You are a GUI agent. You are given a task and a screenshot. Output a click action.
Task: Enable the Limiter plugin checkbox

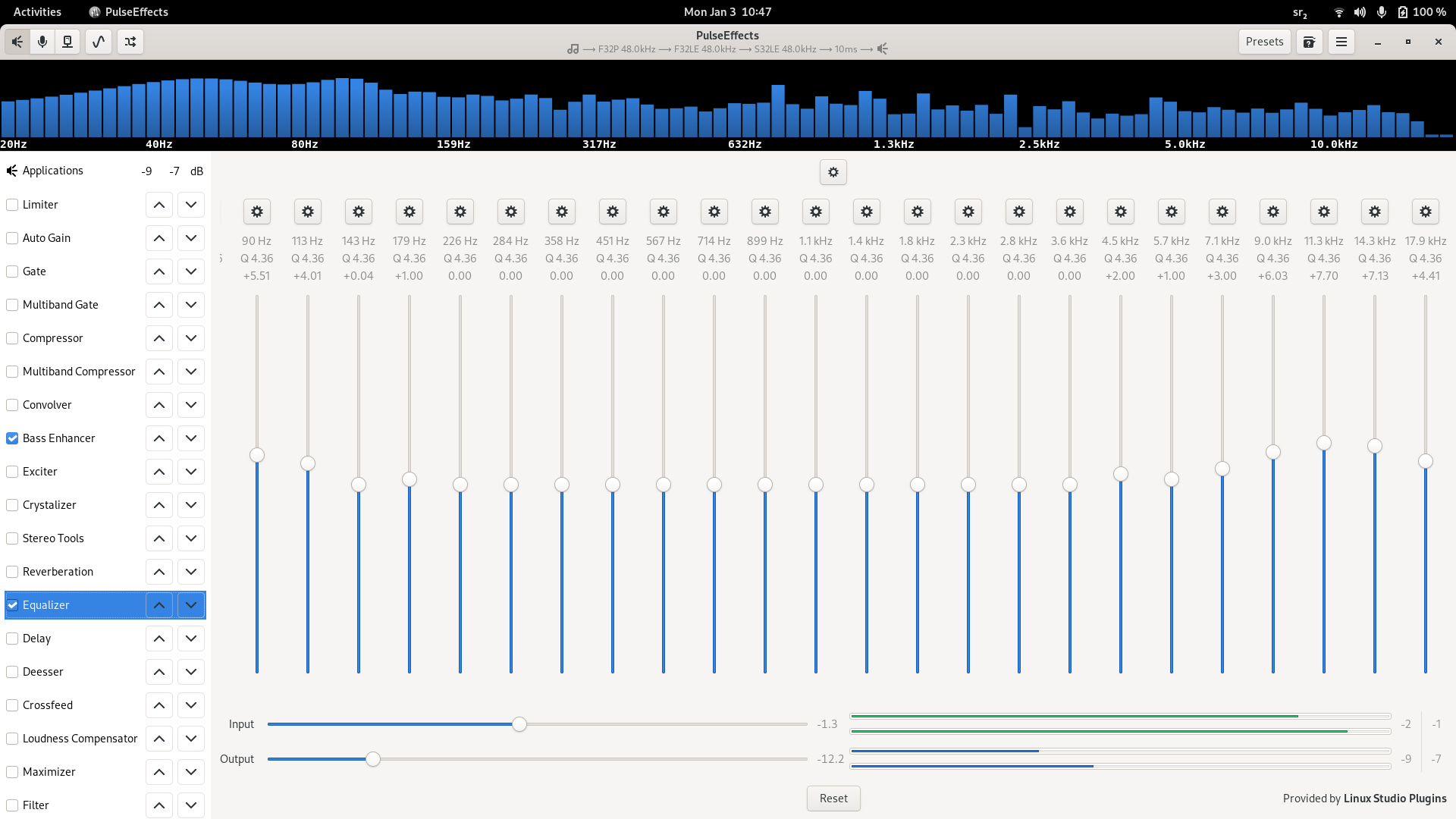point(12,205)
